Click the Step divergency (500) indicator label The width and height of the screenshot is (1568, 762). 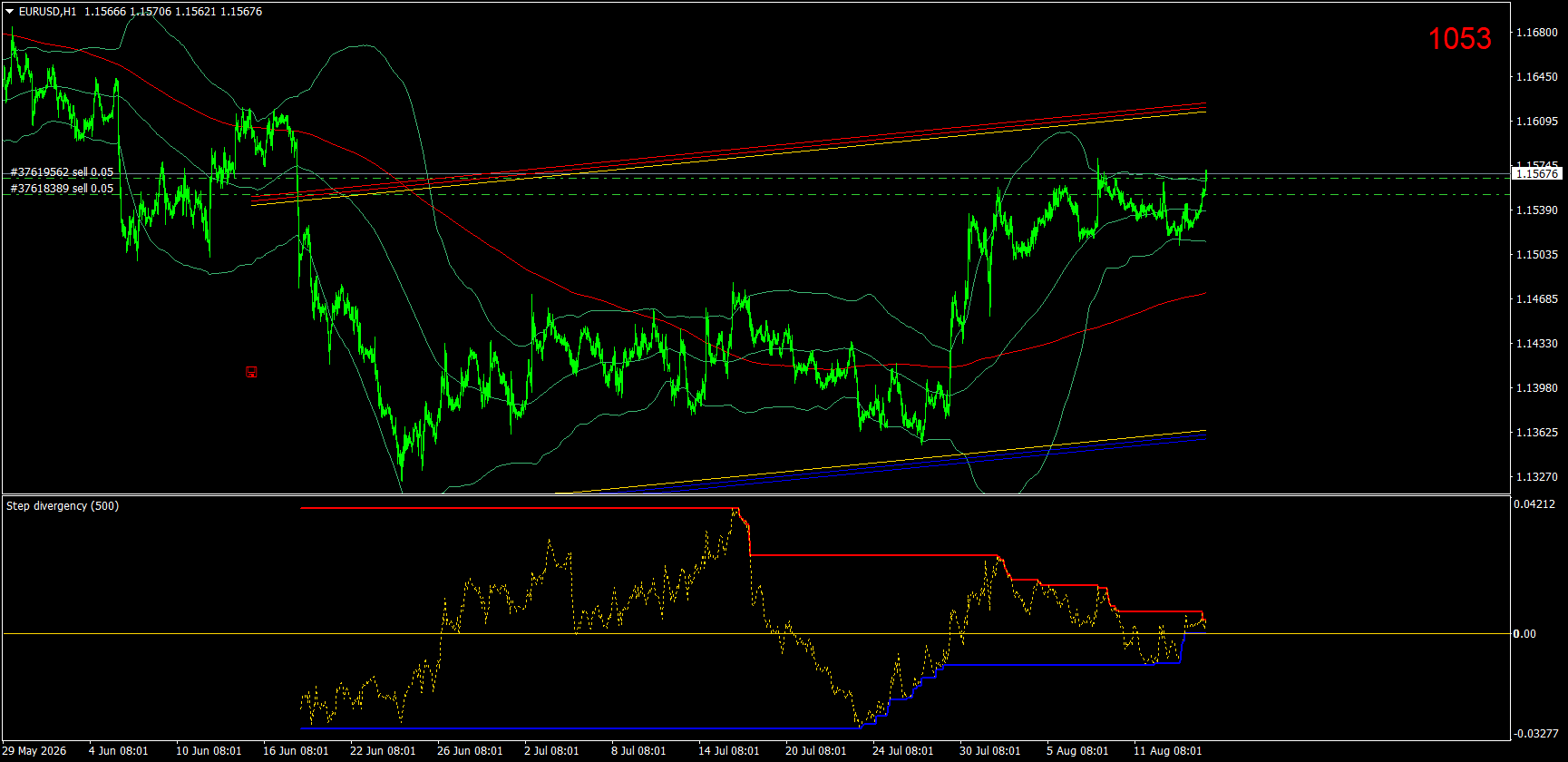tap(63, 506)
